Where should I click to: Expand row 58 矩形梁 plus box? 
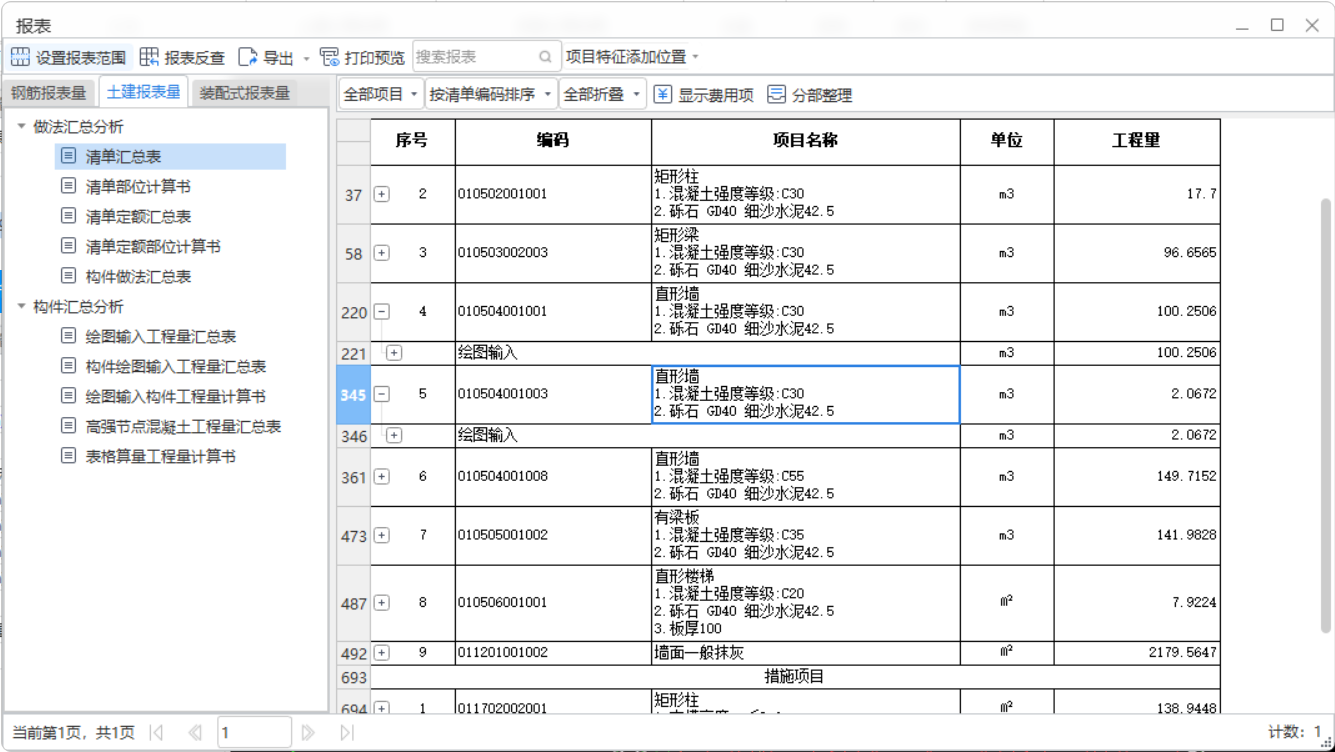click(x=381, y=253)
